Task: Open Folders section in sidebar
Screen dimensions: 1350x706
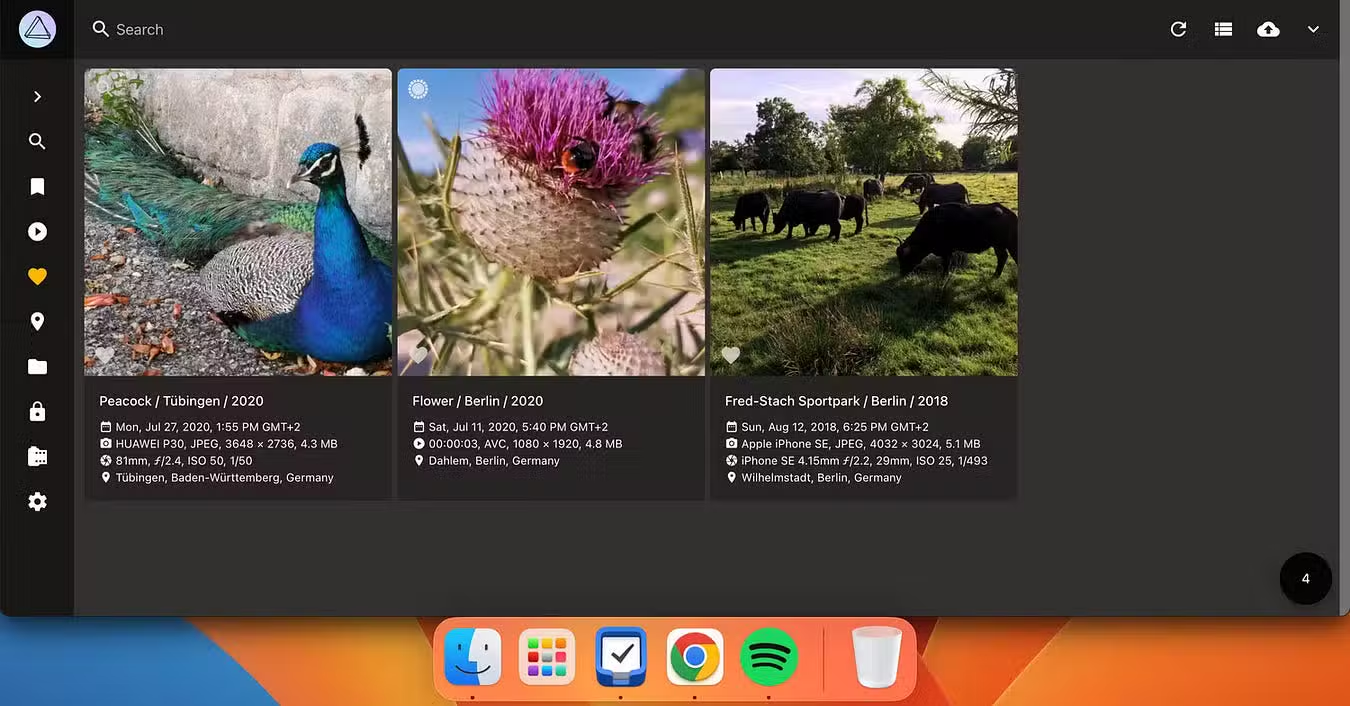Action: (x=37, y=367)
